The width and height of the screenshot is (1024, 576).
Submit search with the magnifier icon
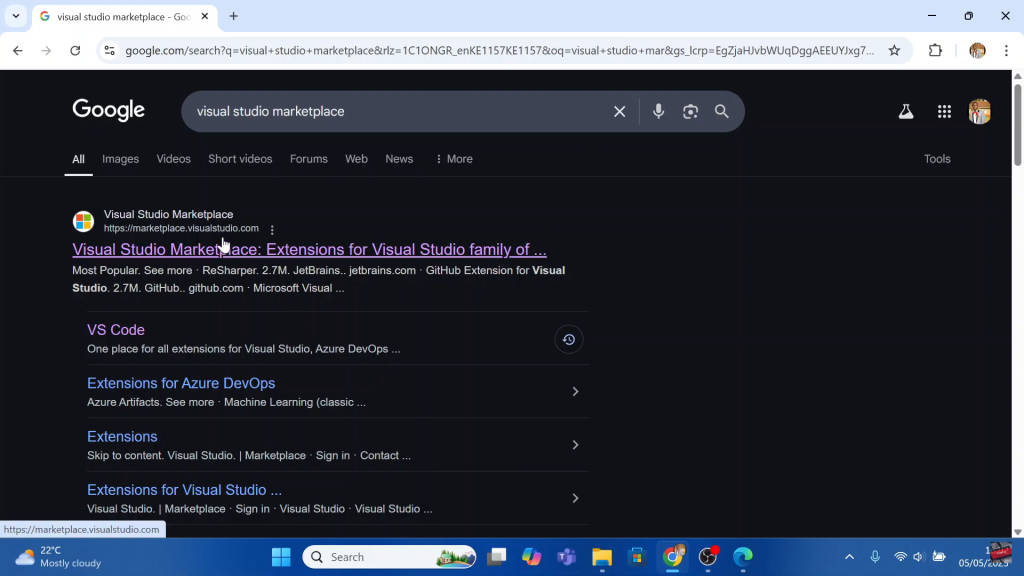[x=722, y=112]
